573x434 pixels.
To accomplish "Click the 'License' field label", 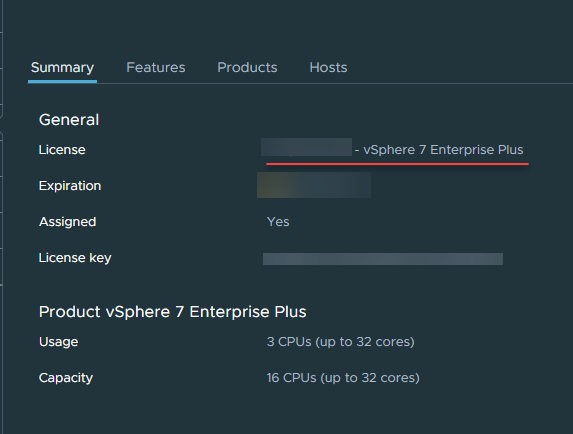I will [62, 150].
